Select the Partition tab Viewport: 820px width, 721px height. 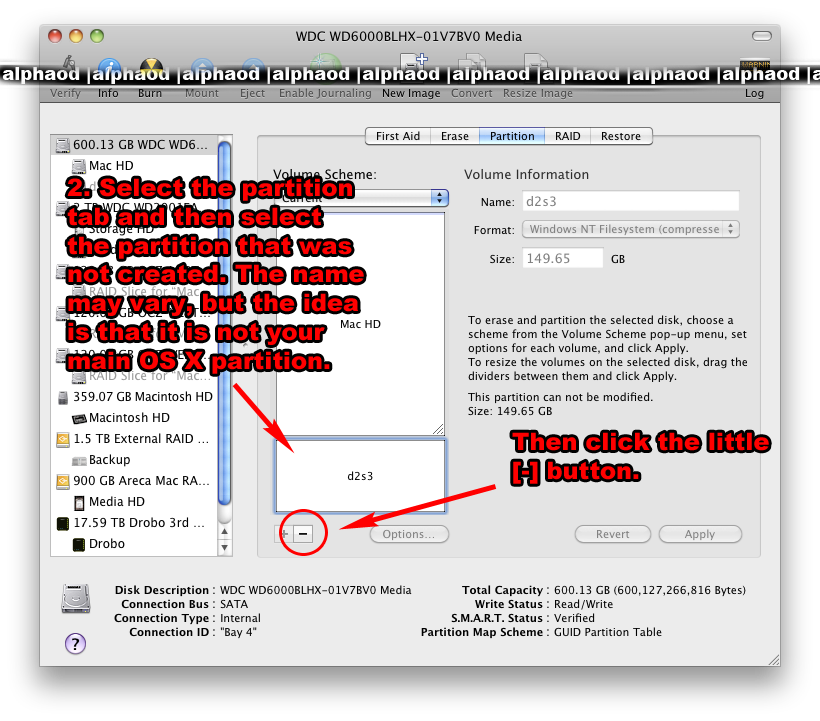[x=512, y=136]
